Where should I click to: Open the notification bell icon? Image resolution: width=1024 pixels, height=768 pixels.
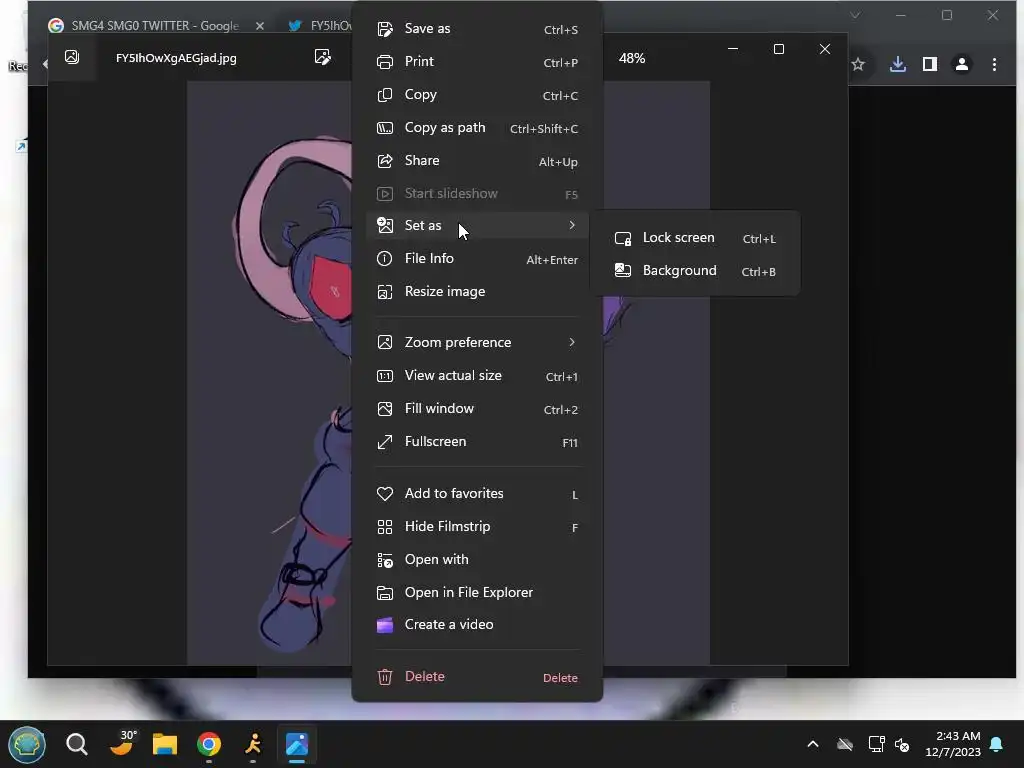[x=997, y=744]
